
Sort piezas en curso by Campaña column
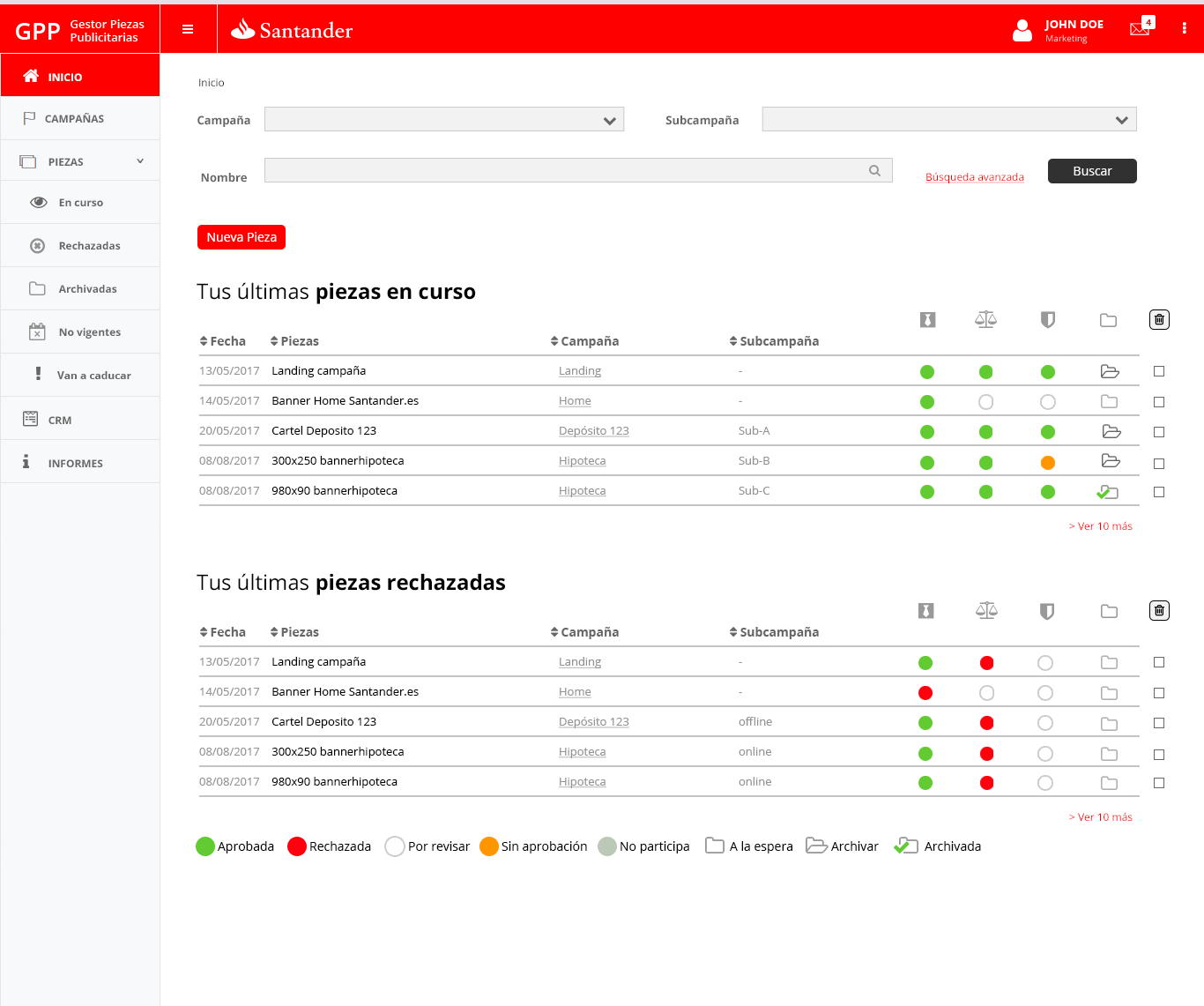[x=584, y=341]
